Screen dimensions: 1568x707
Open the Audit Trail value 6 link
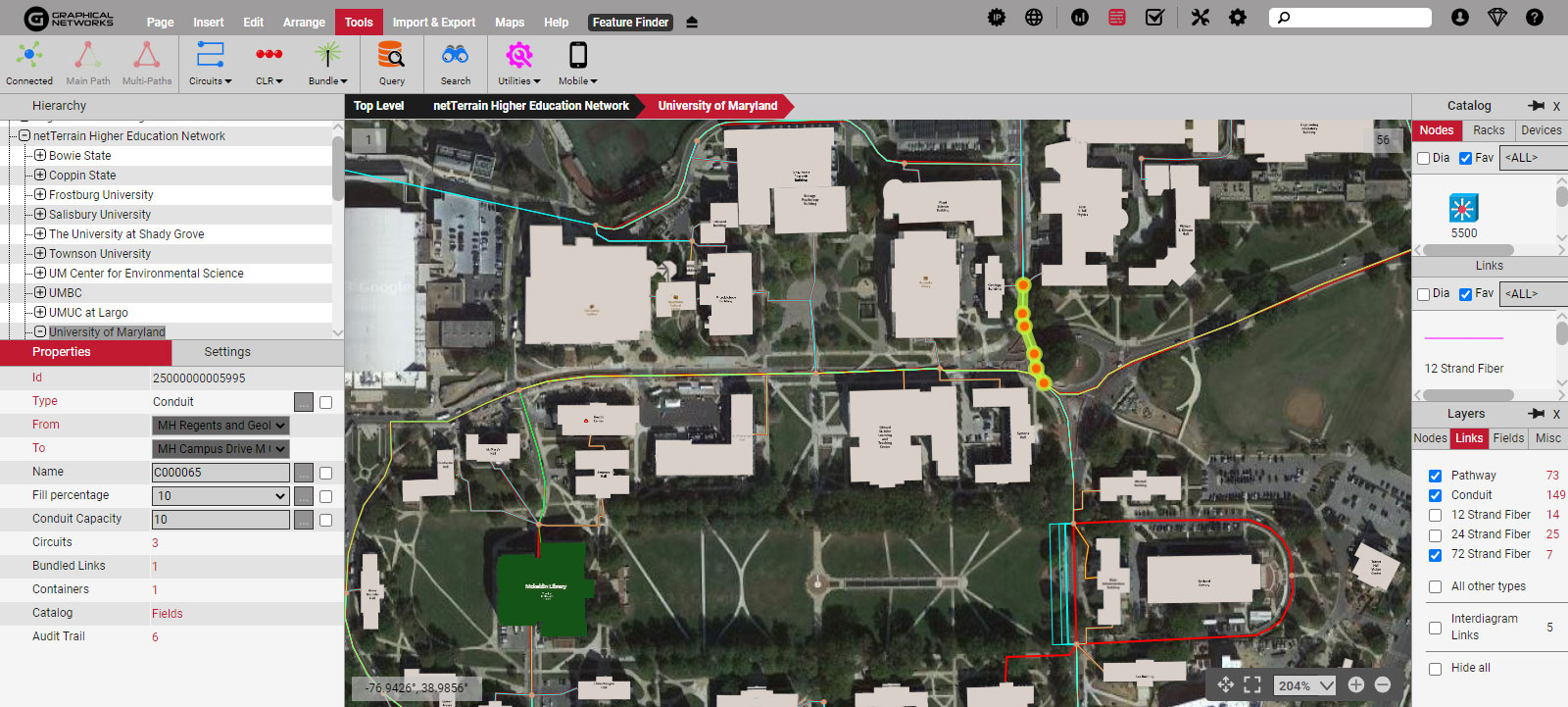coord(155,637)
